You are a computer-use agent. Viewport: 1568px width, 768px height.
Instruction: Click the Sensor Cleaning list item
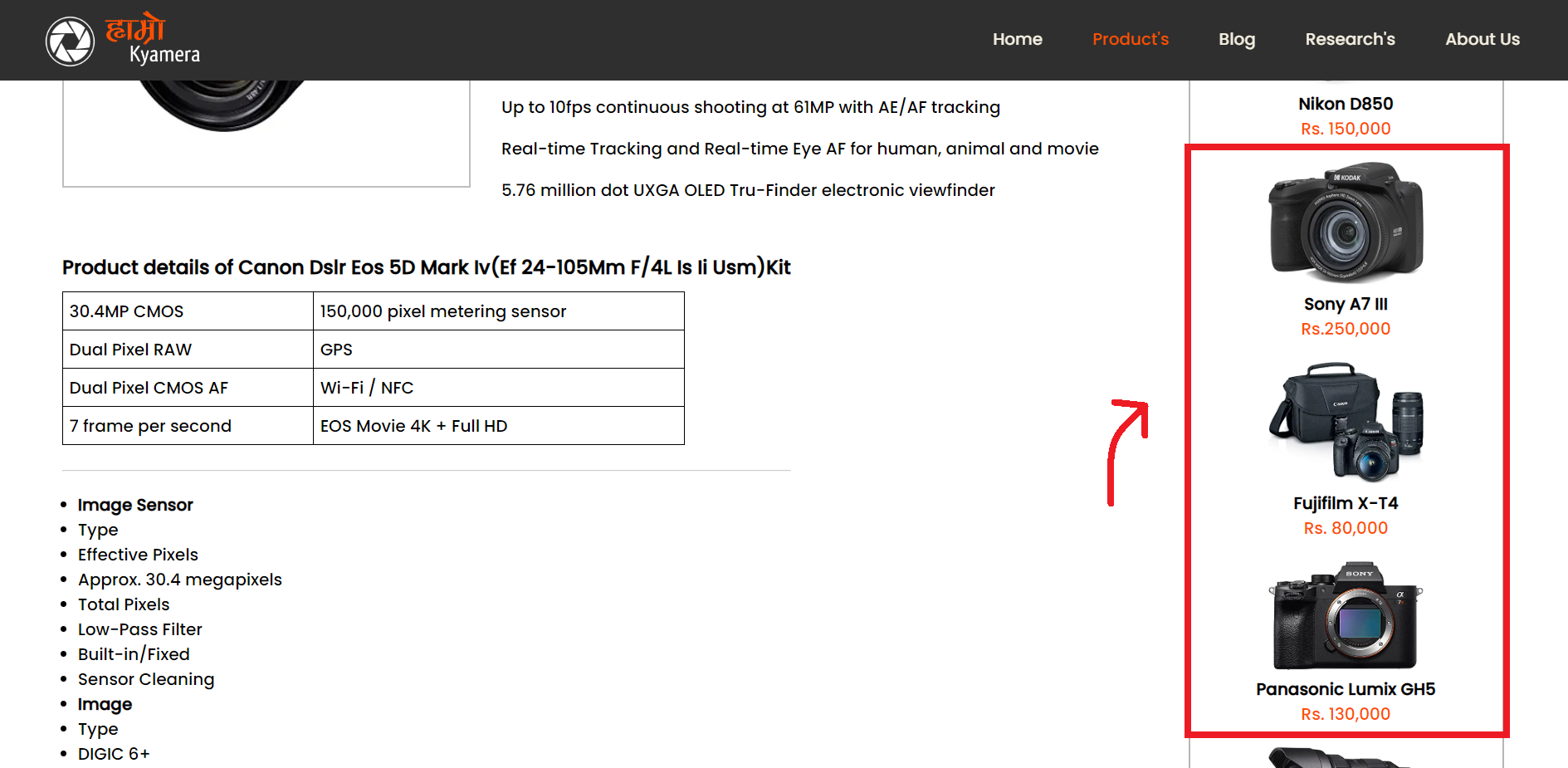click(146, 679)
